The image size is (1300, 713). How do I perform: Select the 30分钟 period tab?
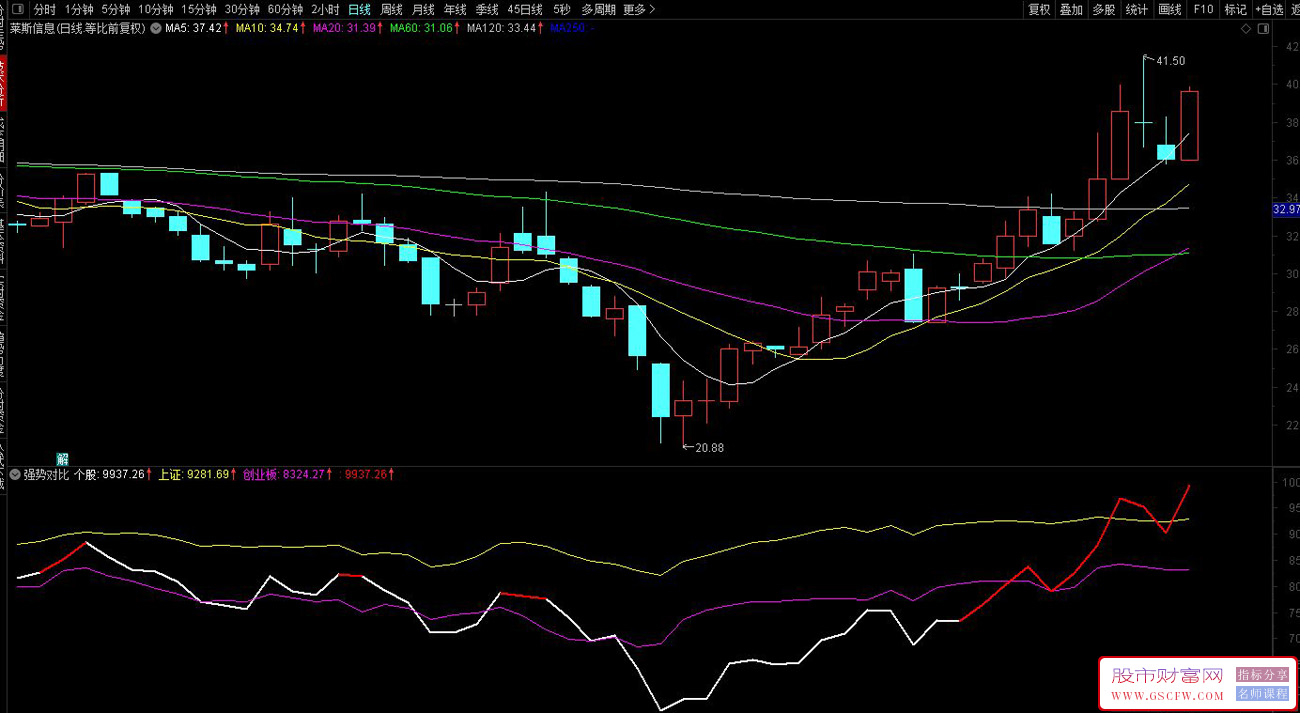coord(242,9)
